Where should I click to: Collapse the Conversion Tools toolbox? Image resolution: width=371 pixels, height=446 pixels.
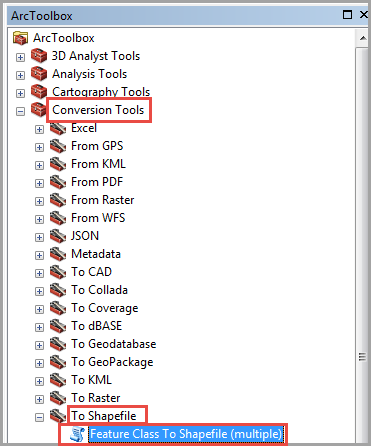click(20, 111)
